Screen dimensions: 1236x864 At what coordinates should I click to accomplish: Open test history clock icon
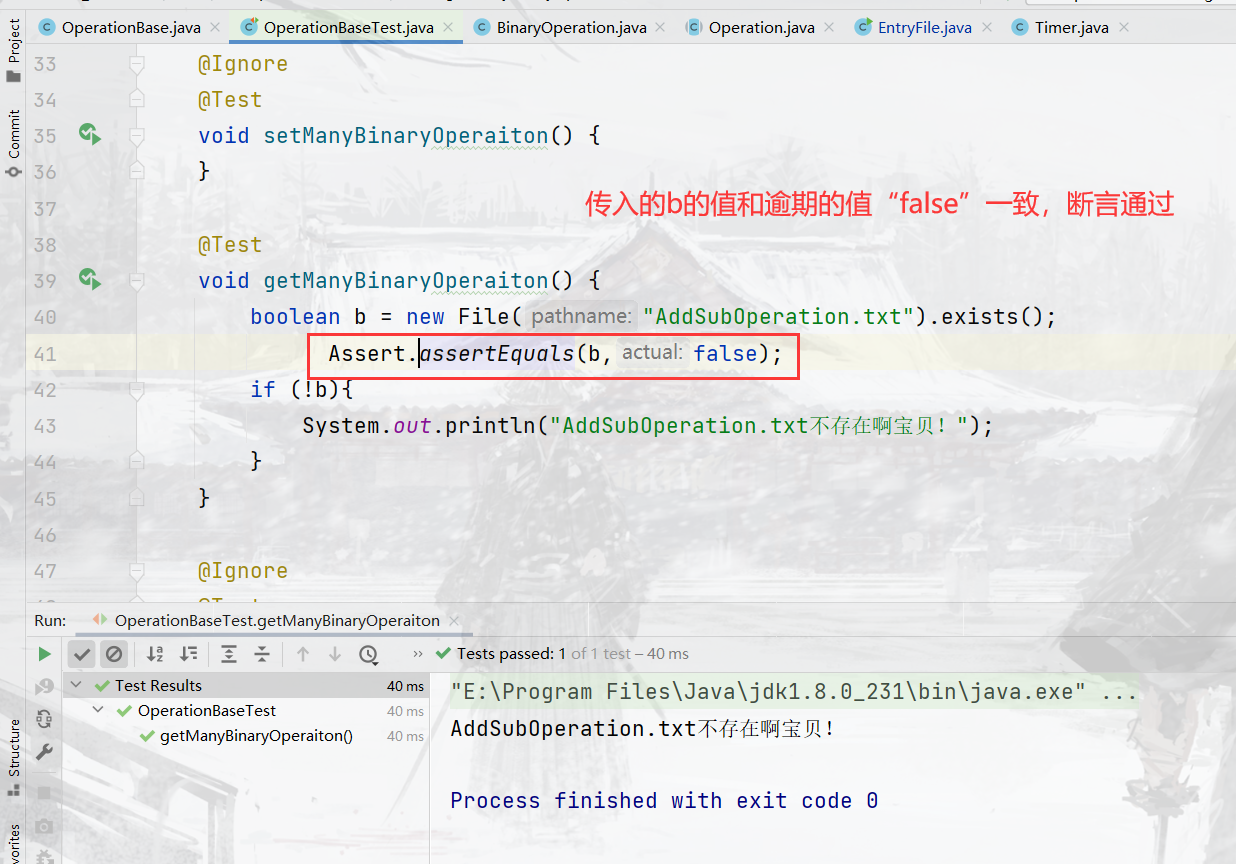(369, 654)
